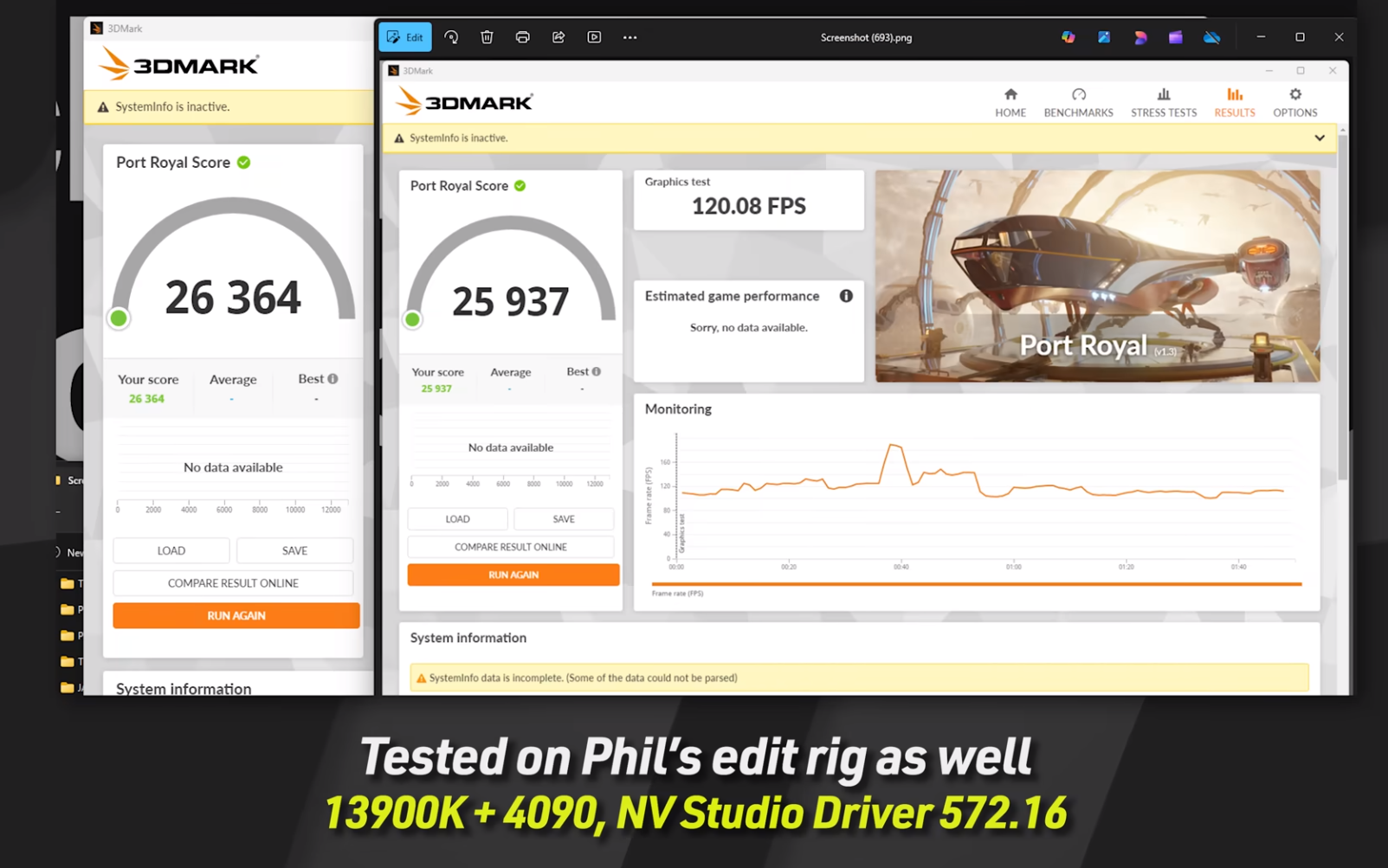Click the Print icon in Photos toolbar

point(522,37)
